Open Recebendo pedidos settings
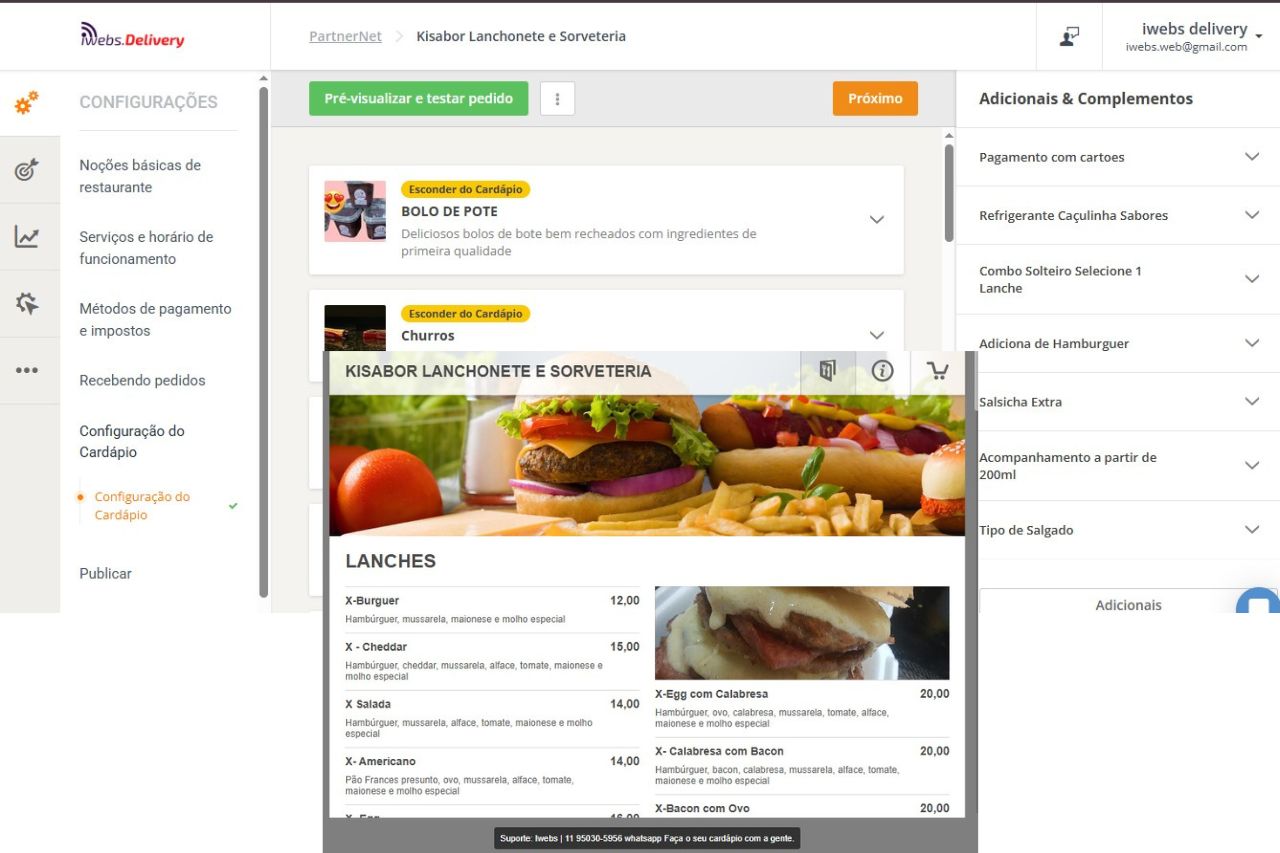 point(142,380)
